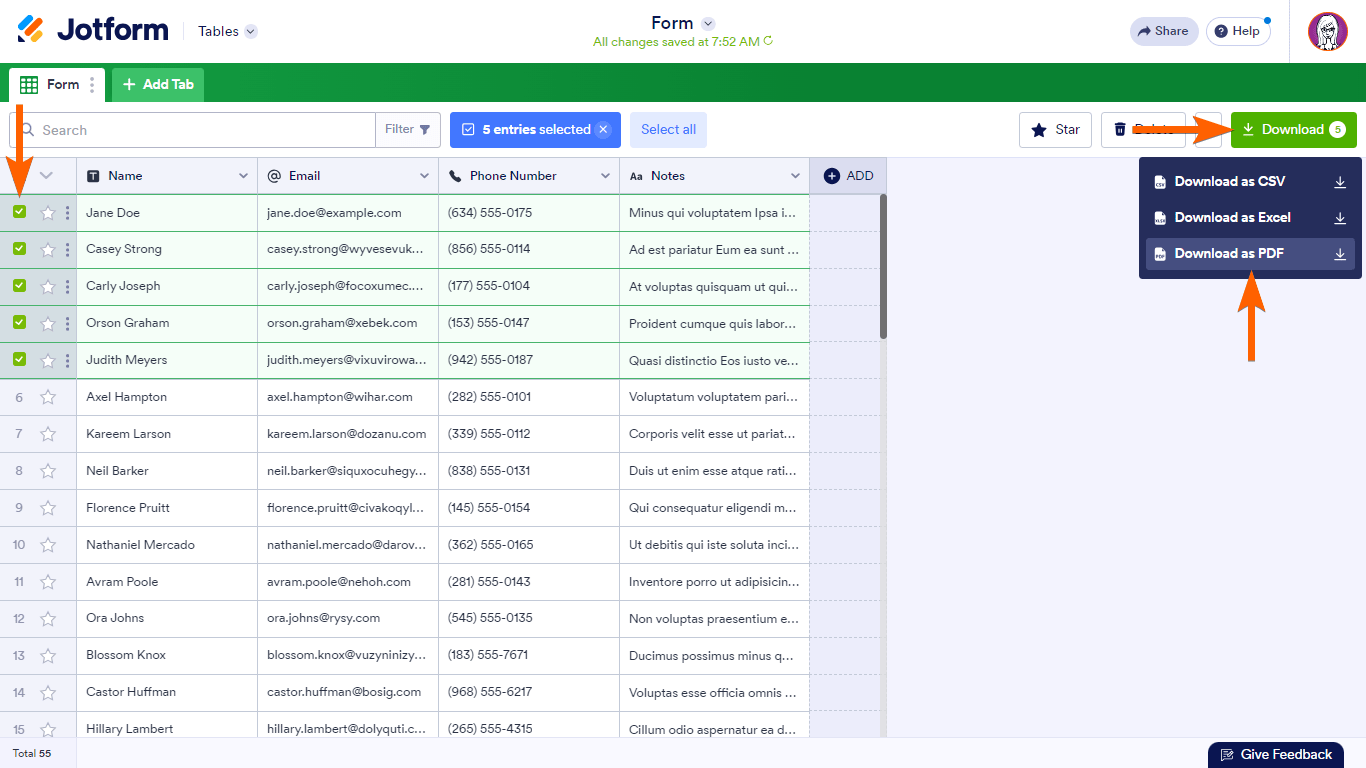Click the Share button
This screenshot has width=1366, height=768.
click(x=1164, y=31)
